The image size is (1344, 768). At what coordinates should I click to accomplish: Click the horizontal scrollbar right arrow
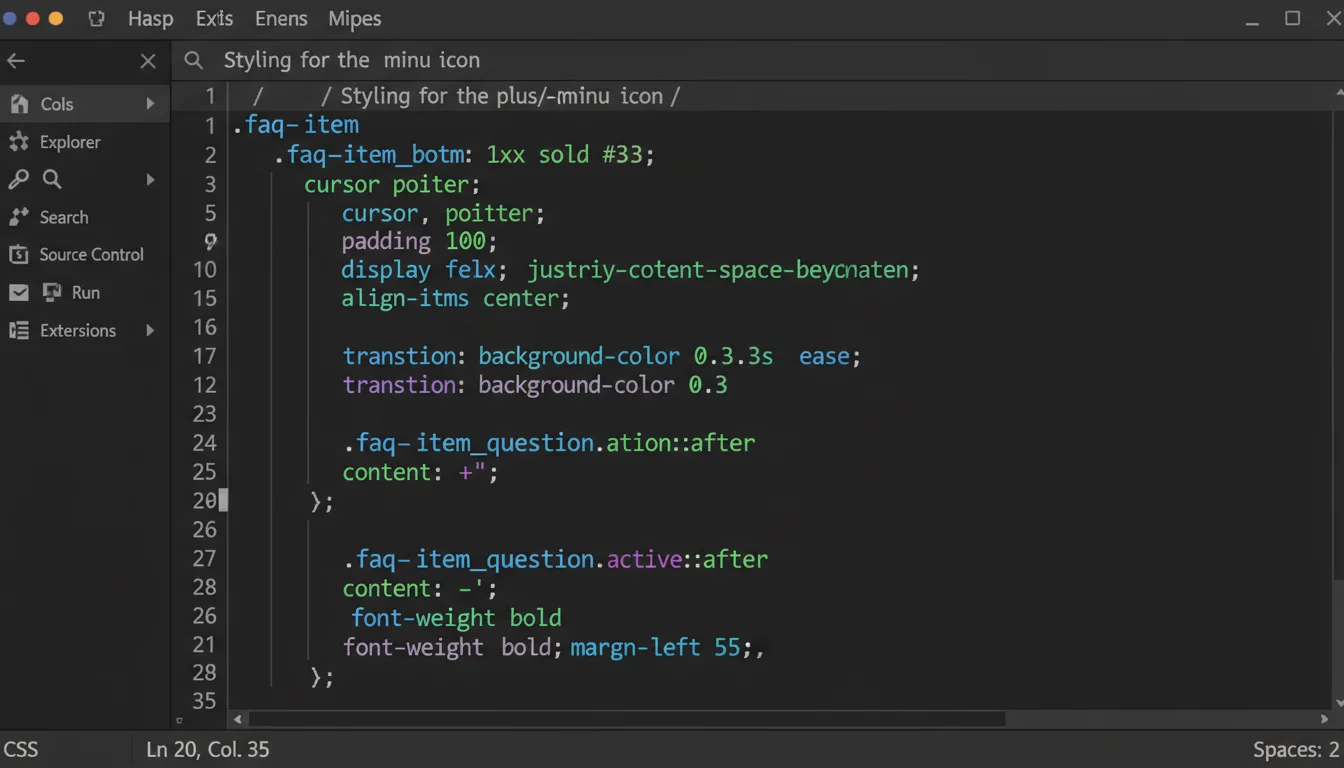[x=1325, y=719]
